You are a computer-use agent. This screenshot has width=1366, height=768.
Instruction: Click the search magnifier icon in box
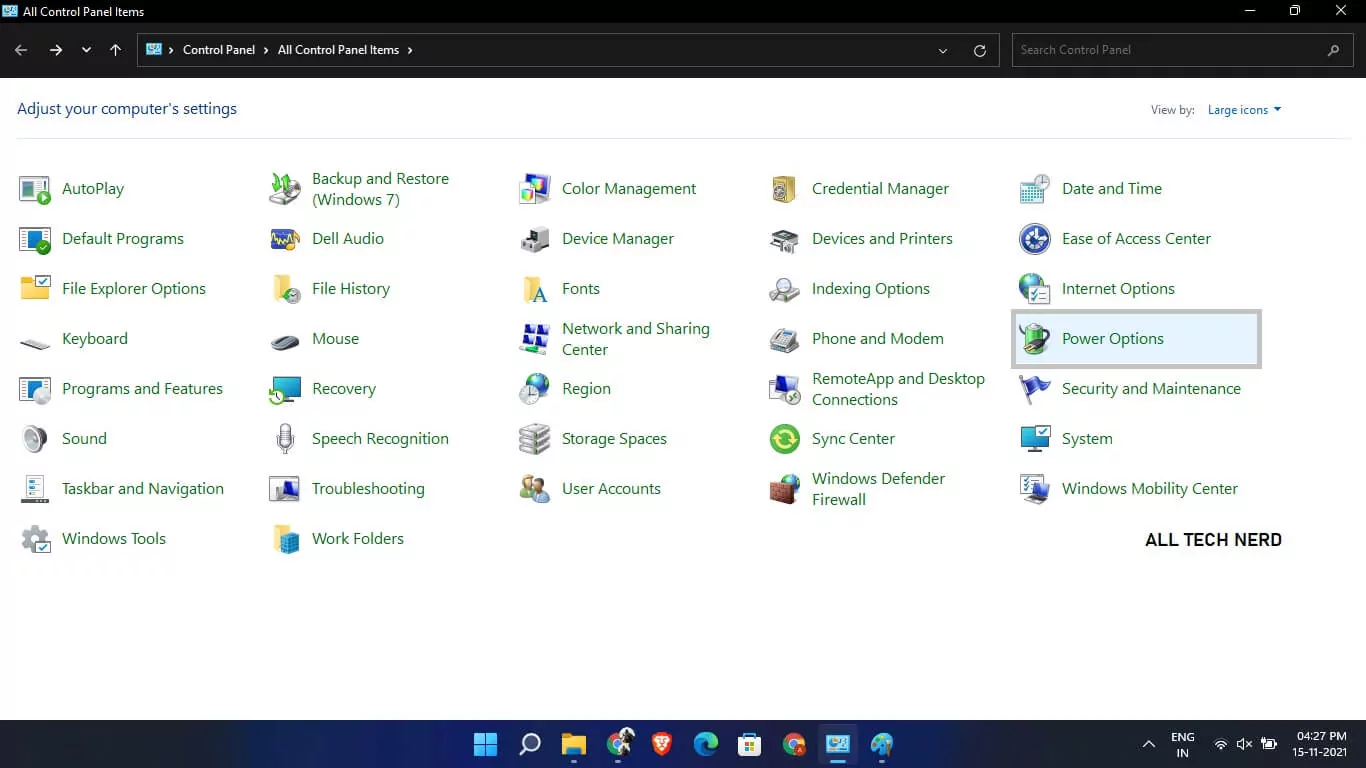pyautogui.click(x=1333, y=50)
